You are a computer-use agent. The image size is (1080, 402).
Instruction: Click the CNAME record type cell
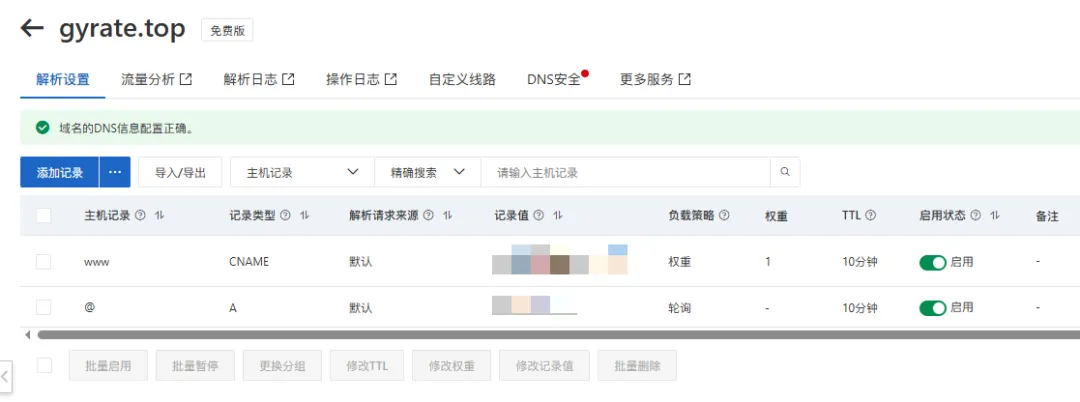(249, 262)
